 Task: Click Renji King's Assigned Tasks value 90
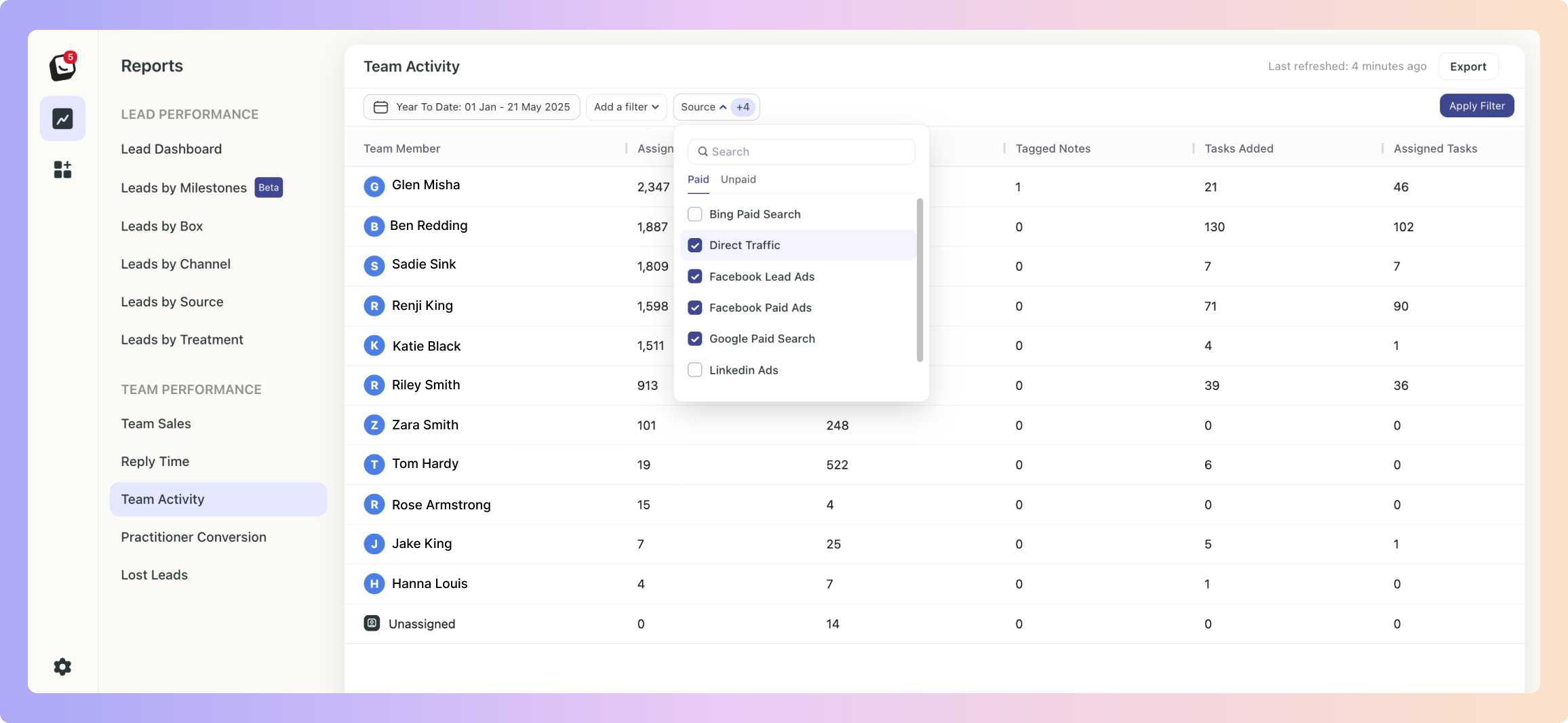(x=1401, y=307)
